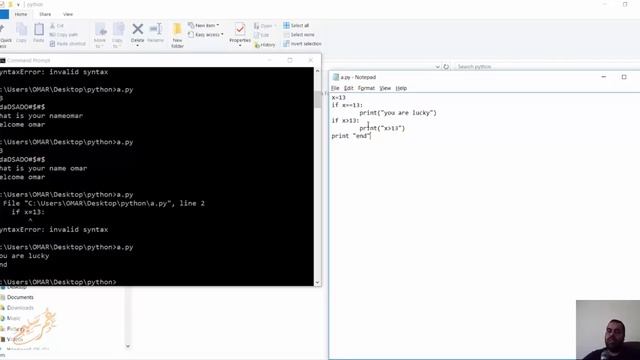Click the 'if x>13:' line in Notepad
Viewport: 640px width, 360px height.
pos(345,120)
